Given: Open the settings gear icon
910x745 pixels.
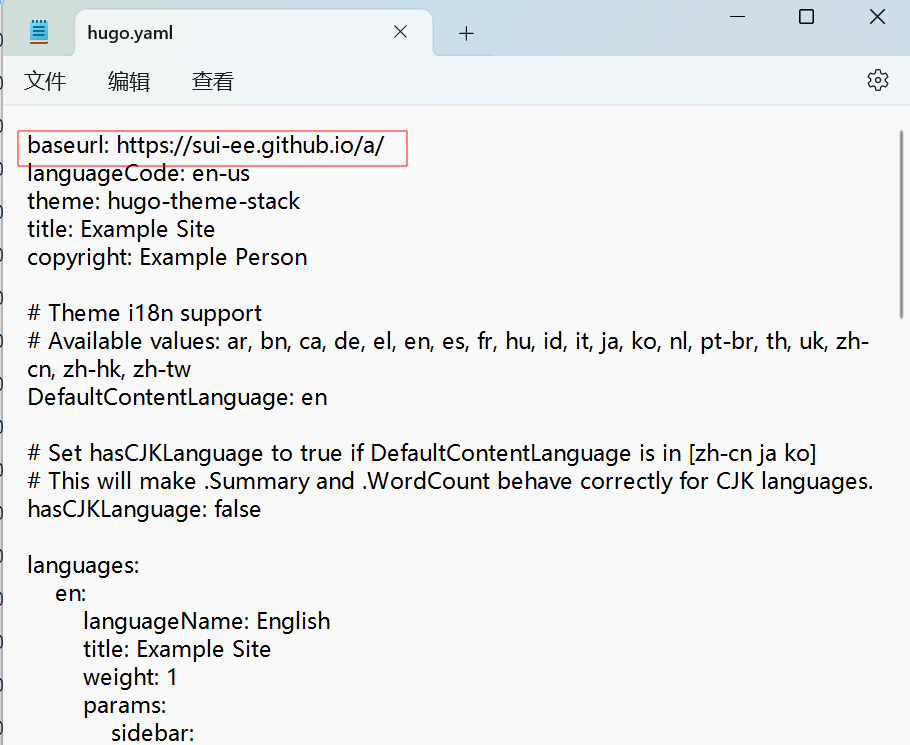Looking at the screenshot, I should pyautogui.click(x=878, y=80).
